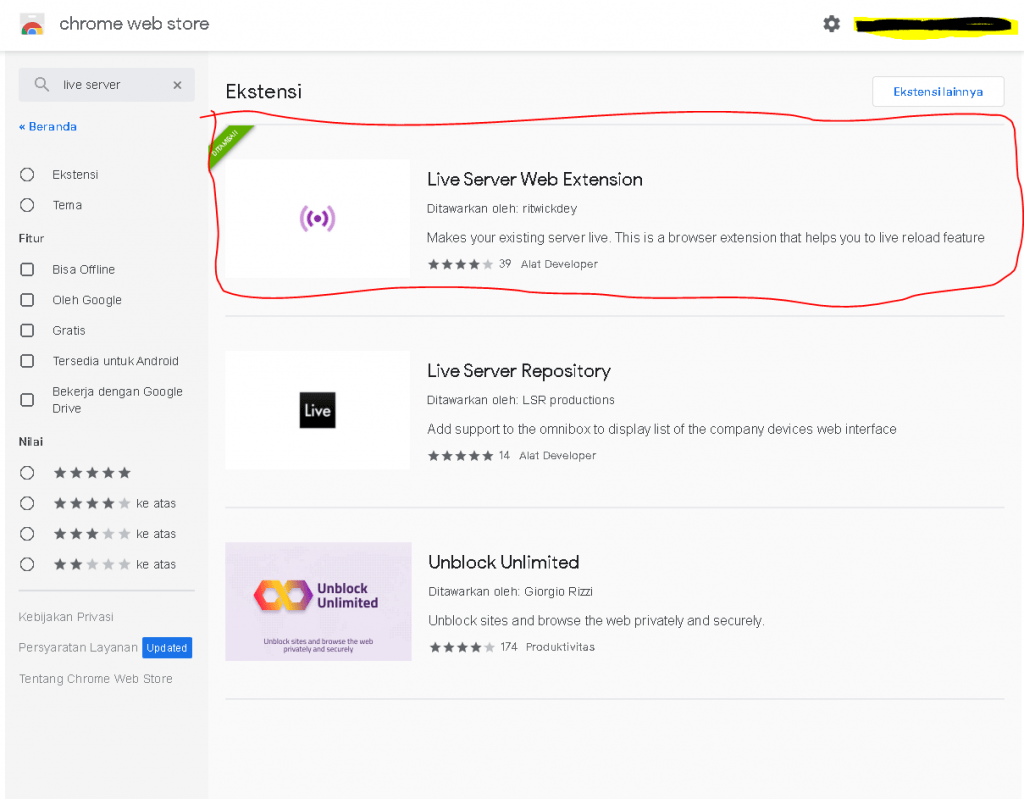Image resolution: width=1024 pixels, height=799 pixels.
Task: Select the Tema radio button
Action: point(27,205)
